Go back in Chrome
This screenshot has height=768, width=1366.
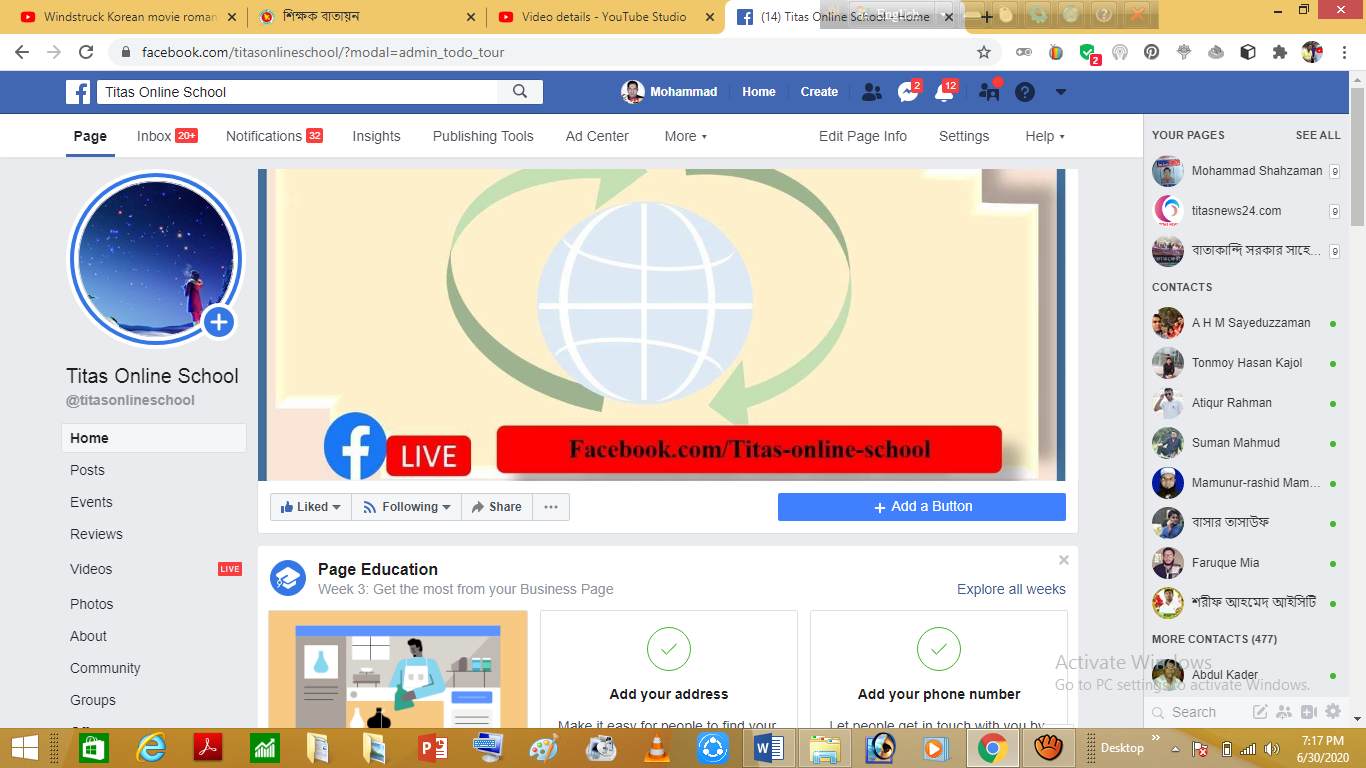22,52
